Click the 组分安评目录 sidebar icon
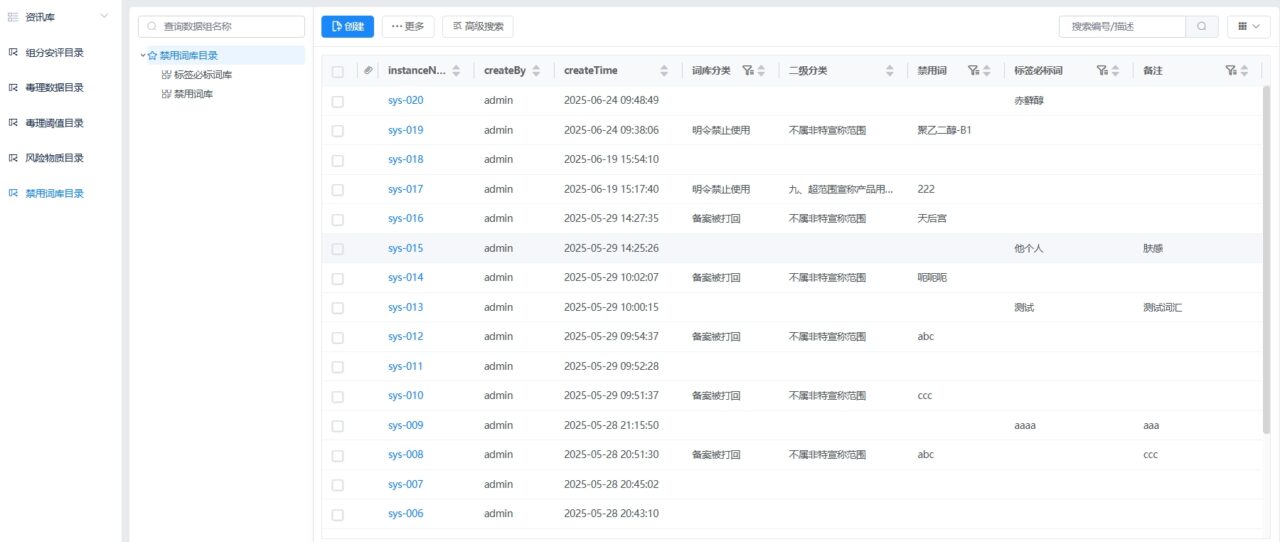The image size is (1280, 542). [13, 53]
